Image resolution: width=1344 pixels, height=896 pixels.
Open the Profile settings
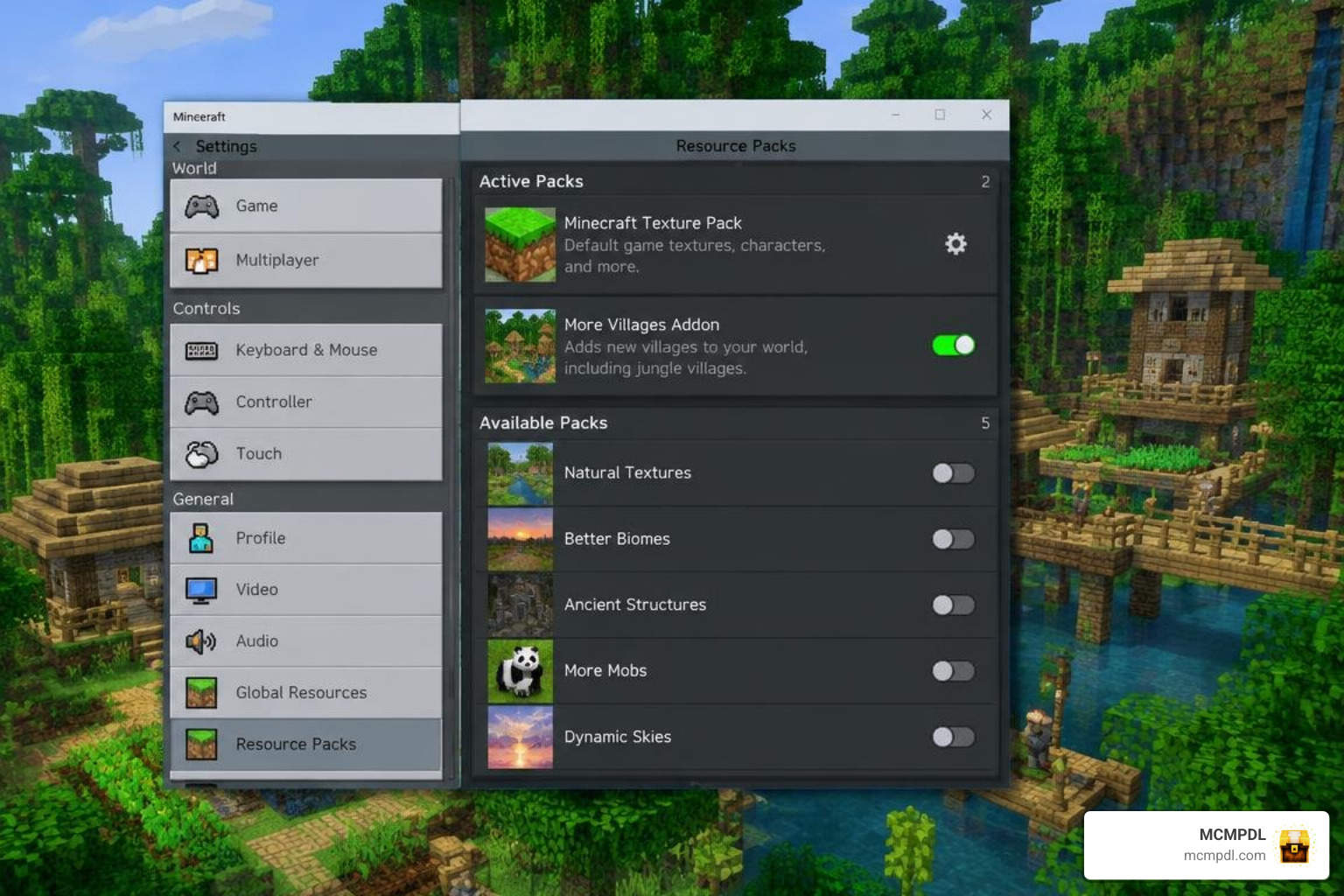click(x=306, y=538)
